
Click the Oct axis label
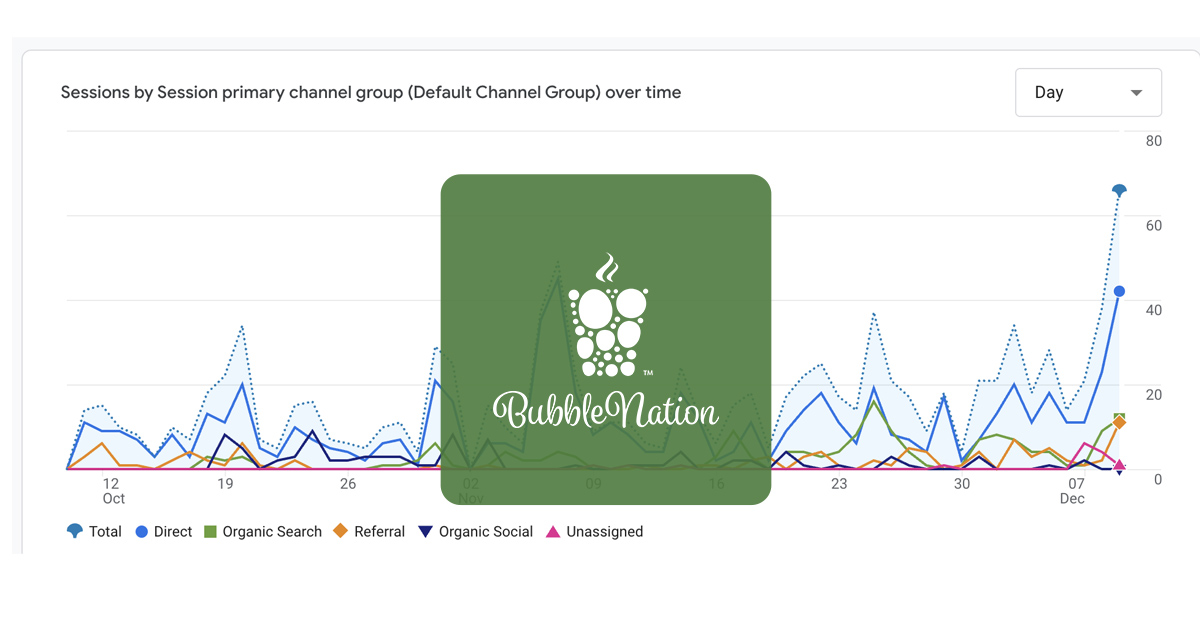coord(113,498)
